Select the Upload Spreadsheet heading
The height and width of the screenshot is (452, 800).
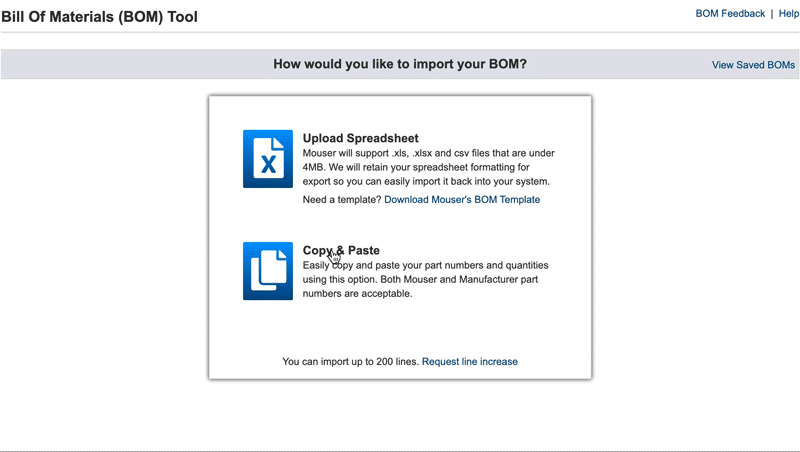pos(360,138)
